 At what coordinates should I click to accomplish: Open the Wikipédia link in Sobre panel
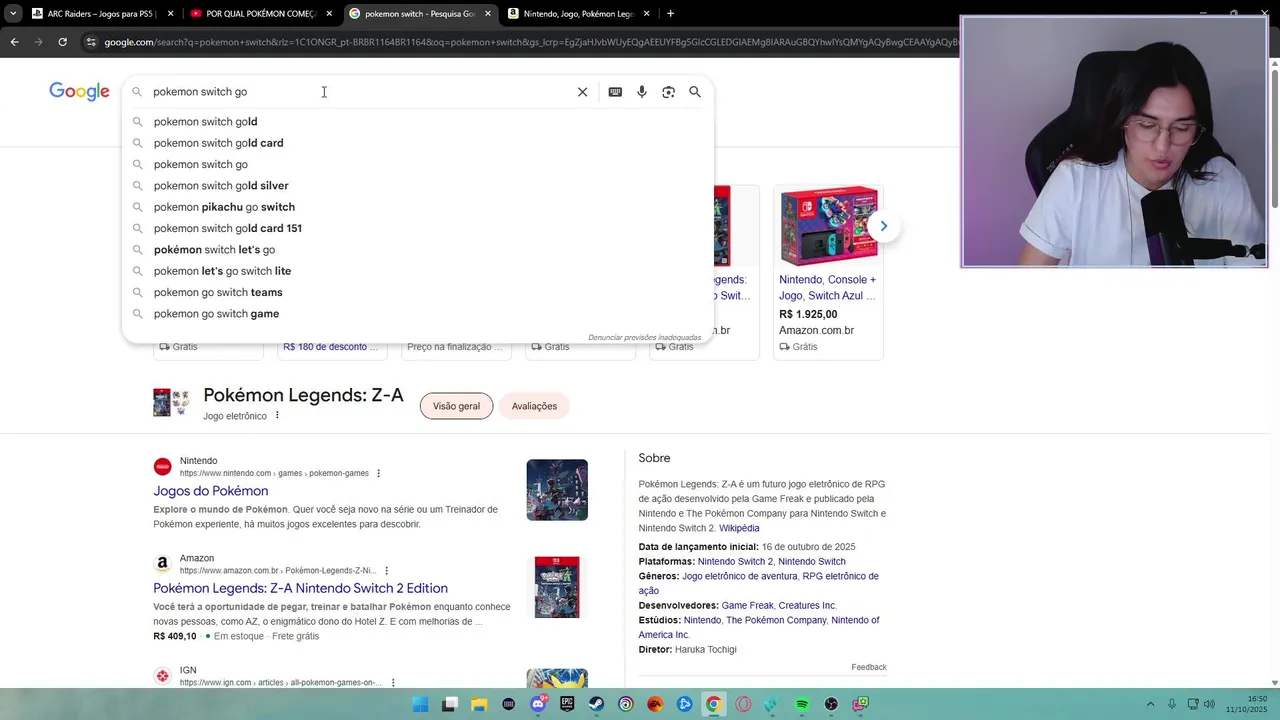click(739, 528)
